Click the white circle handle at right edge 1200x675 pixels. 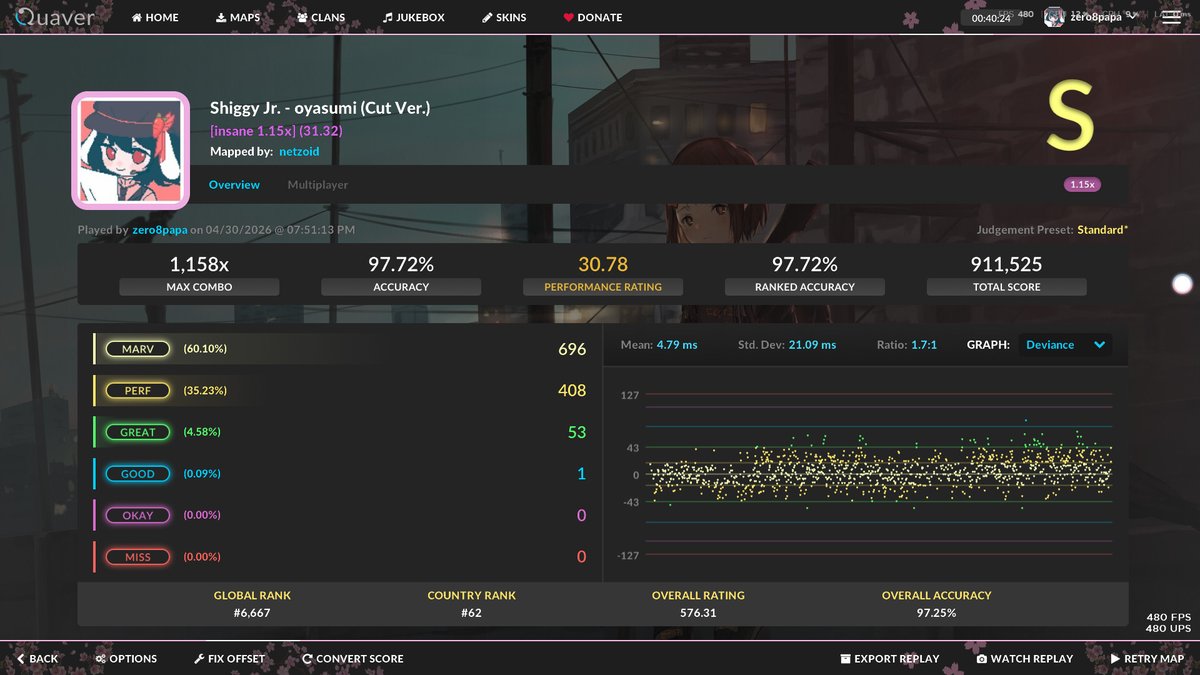[1182, 284]
